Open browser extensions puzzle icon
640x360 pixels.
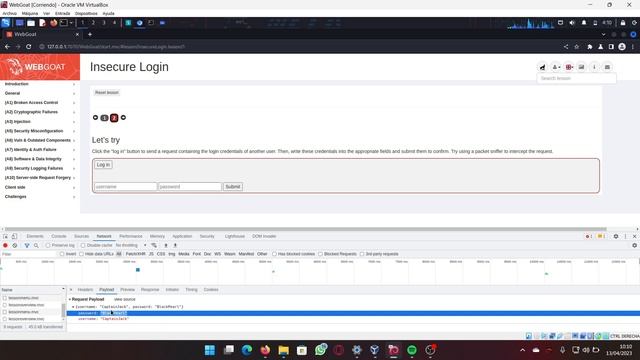pos(590,47)
